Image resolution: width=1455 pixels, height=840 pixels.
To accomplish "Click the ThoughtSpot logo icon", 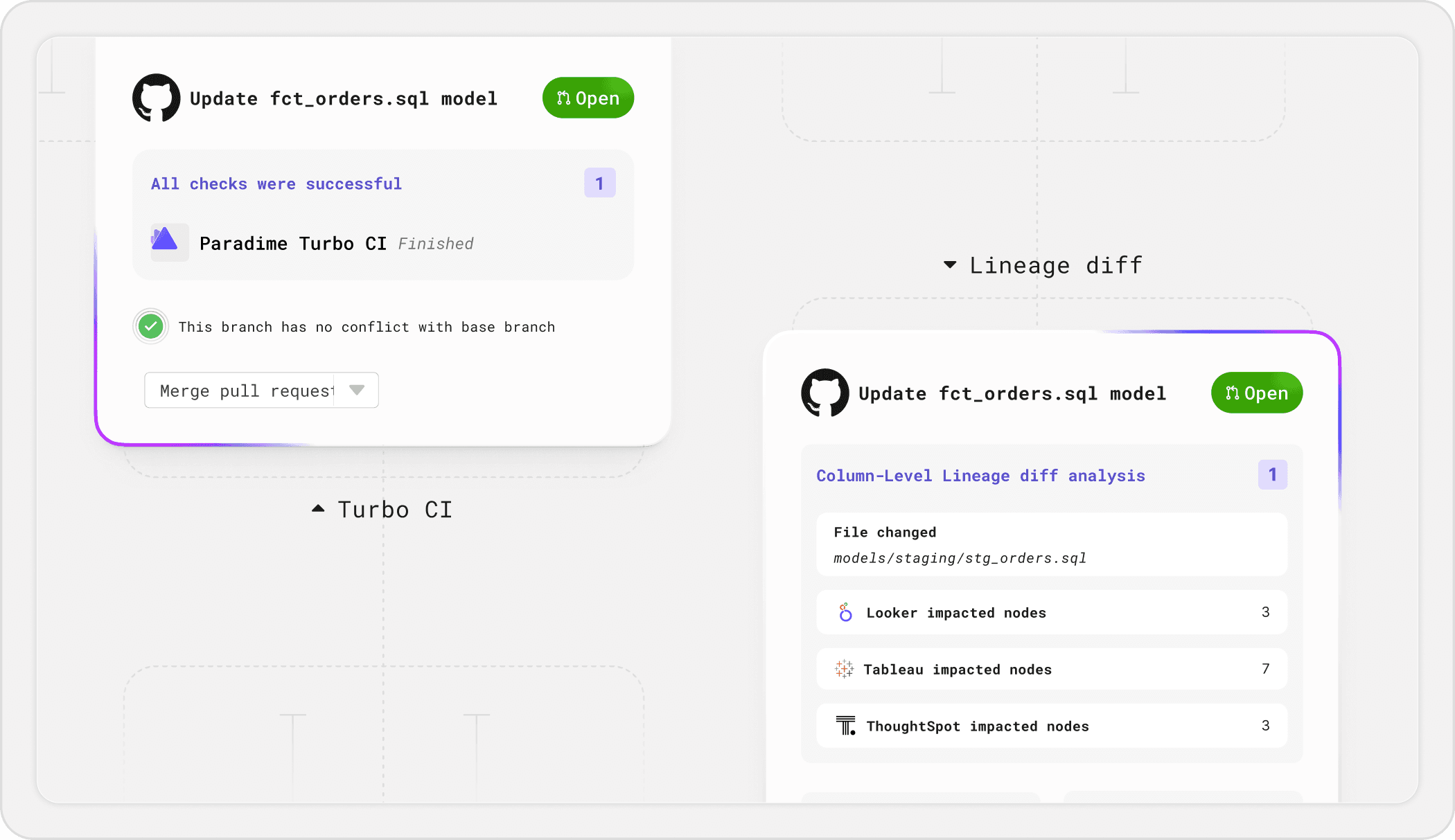I will coord(846,726).
